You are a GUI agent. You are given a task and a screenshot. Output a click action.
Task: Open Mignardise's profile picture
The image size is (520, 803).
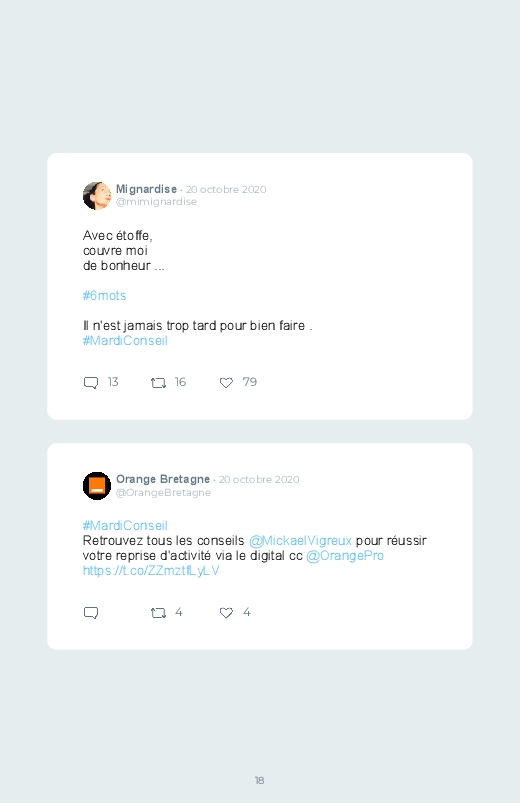click(97, 196)
